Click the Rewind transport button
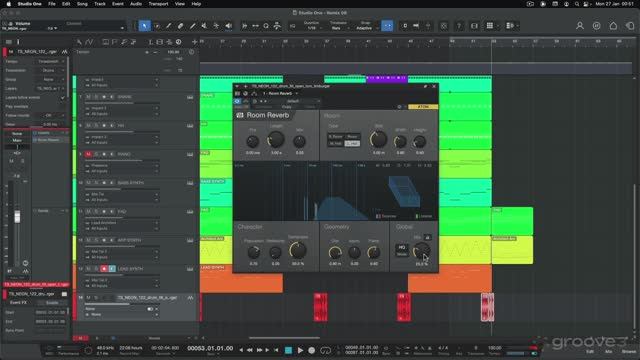The image size is (640, 360). (x=250, y=350)
